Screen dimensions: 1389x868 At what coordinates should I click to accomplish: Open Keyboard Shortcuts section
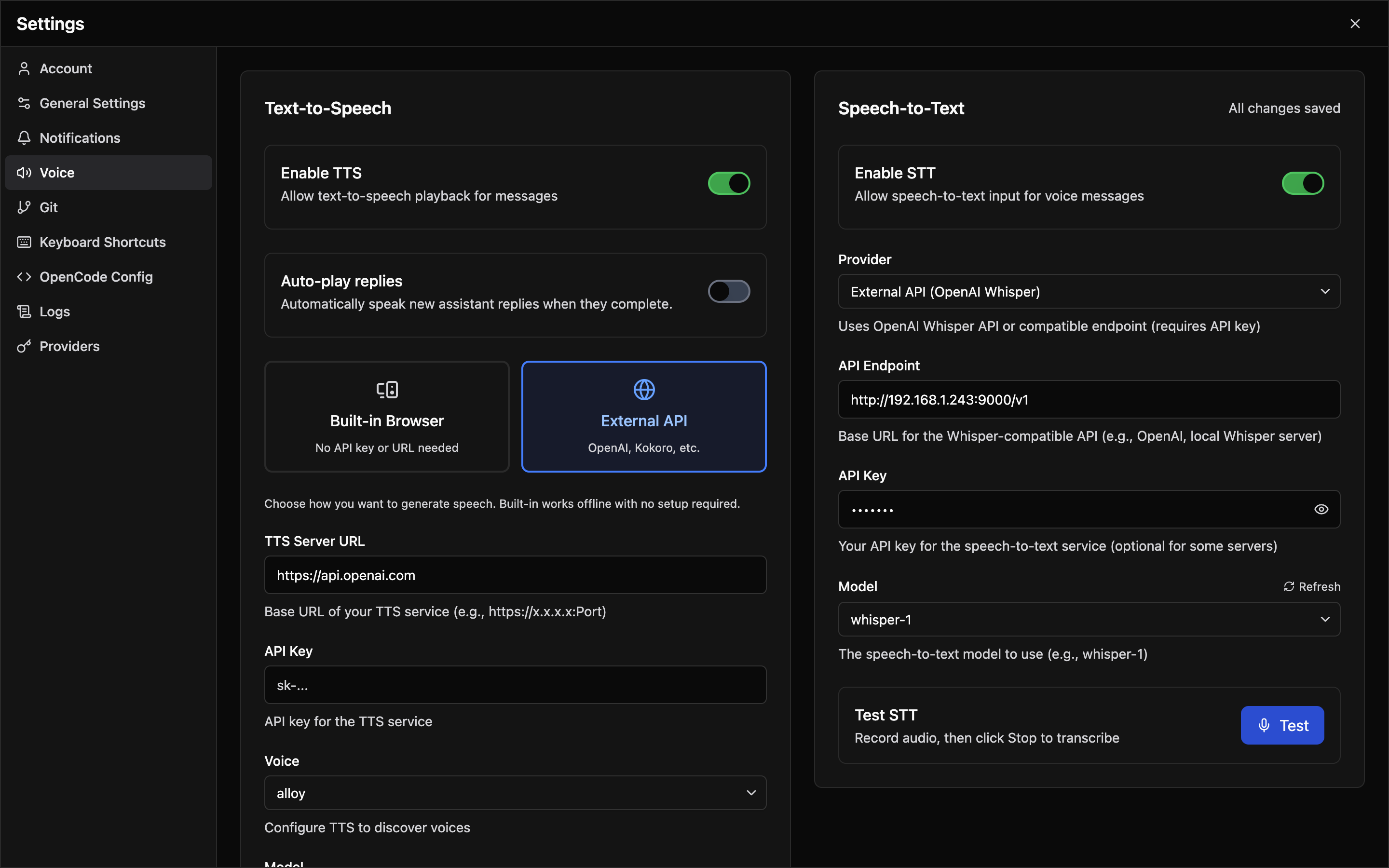click(109, 242)
